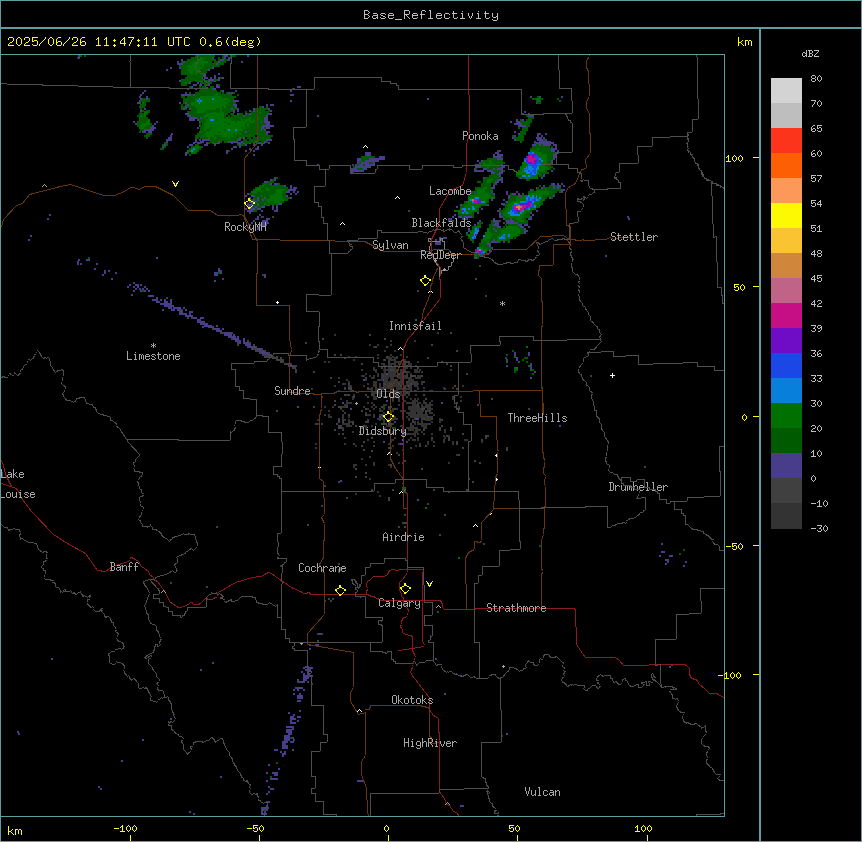Click the white plus marker north of Drumheller
862x842 pixels.
coord(612,375)
